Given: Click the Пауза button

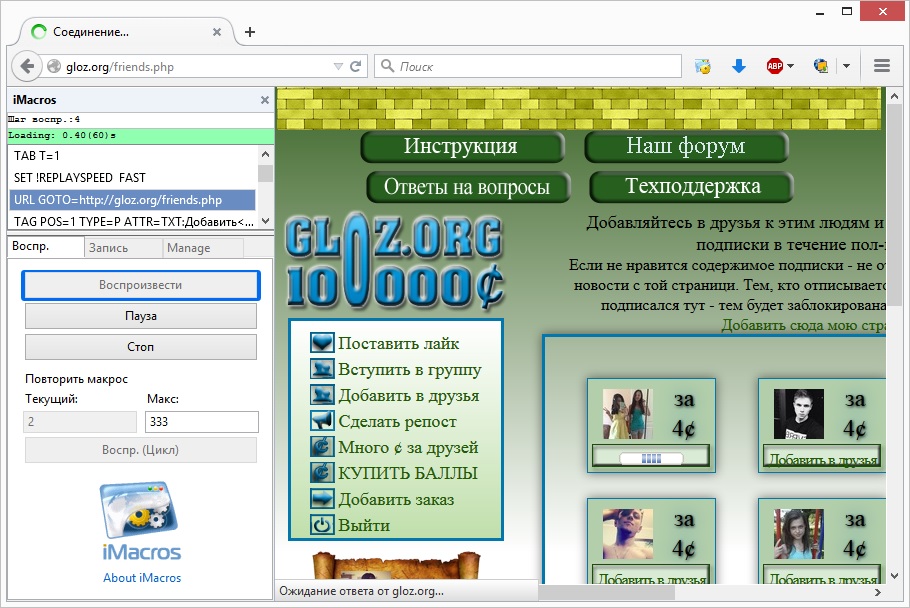Looking at the screenshot, I should point(140,316).
